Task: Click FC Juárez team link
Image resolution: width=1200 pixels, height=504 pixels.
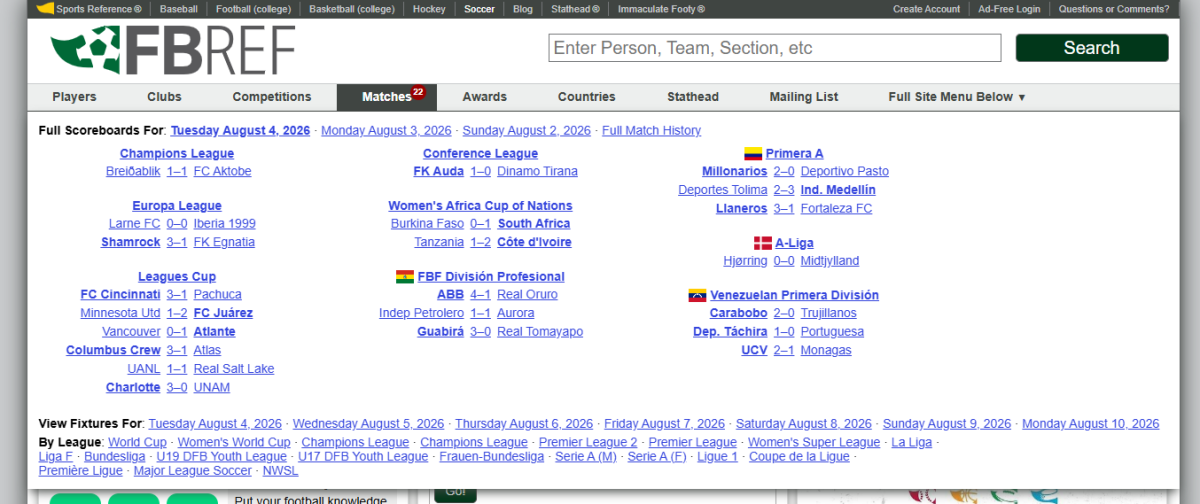Action: pos(223,313)
